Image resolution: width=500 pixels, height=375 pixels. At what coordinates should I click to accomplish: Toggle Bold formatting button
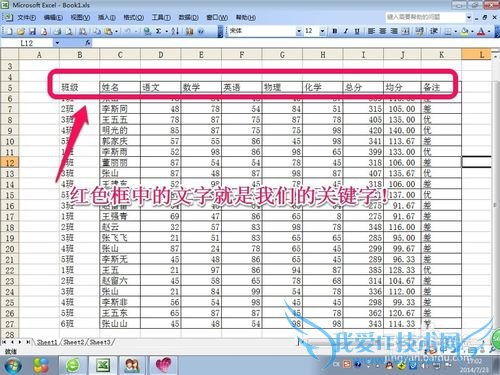coord(335,31)
